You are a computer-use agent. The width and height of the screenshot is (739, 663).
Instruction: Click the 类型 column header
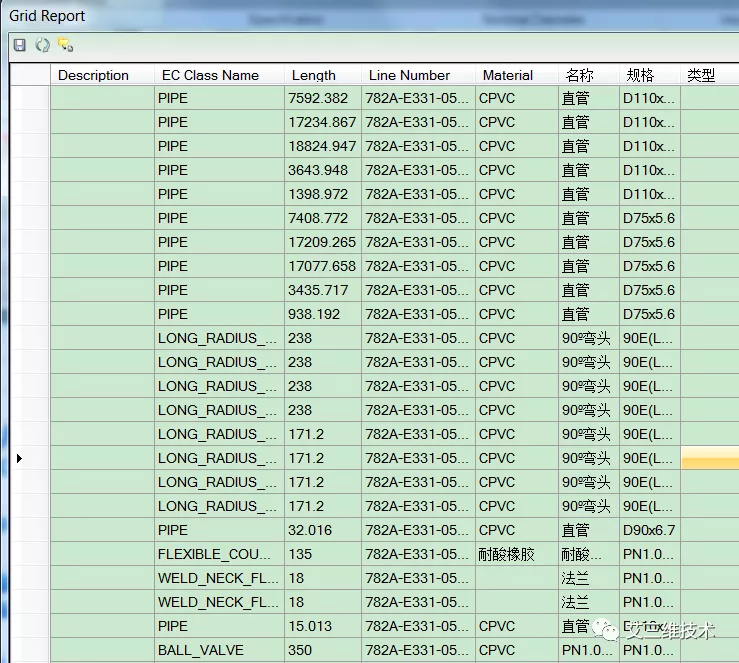(x=701, y=75)
